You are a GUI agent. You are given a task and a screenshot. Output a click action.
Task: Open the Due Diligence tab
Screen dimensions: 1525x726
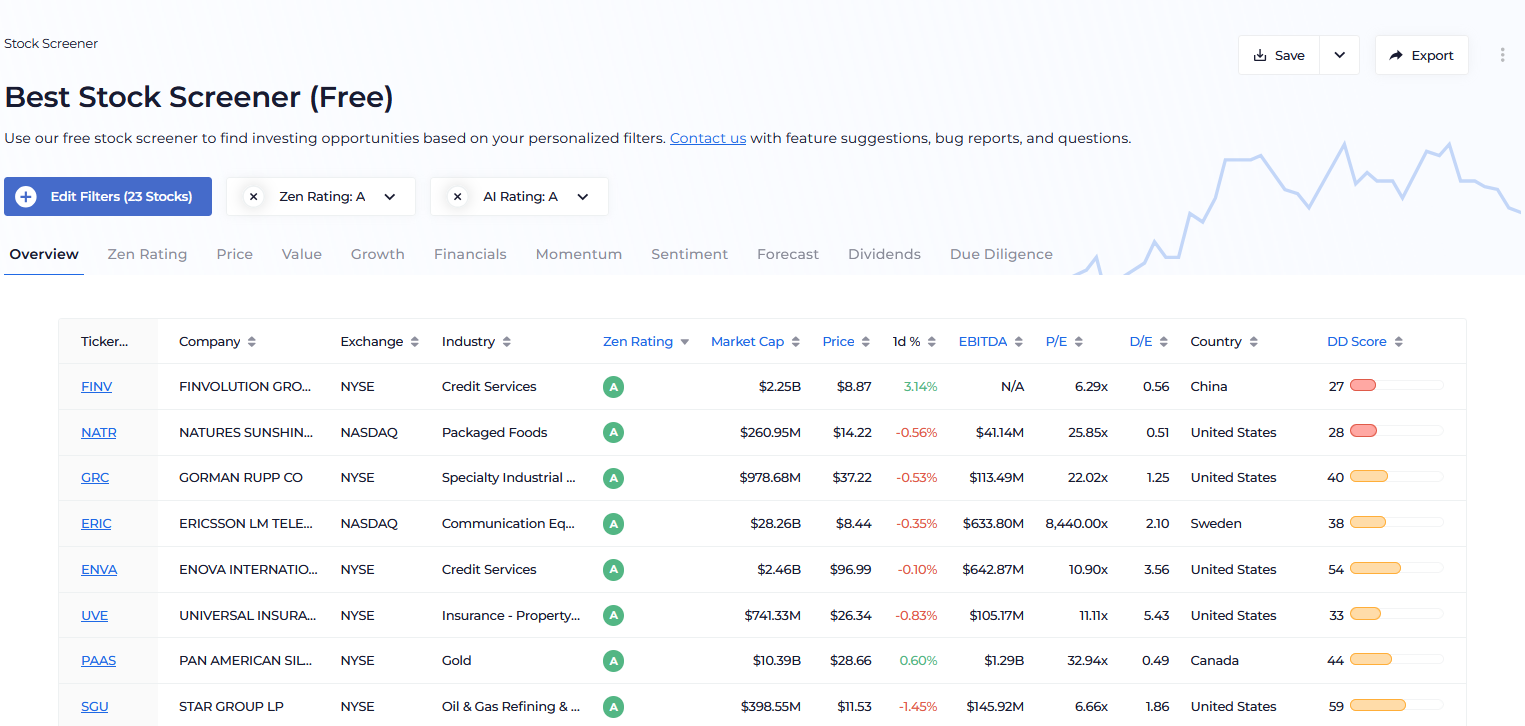1001,254
